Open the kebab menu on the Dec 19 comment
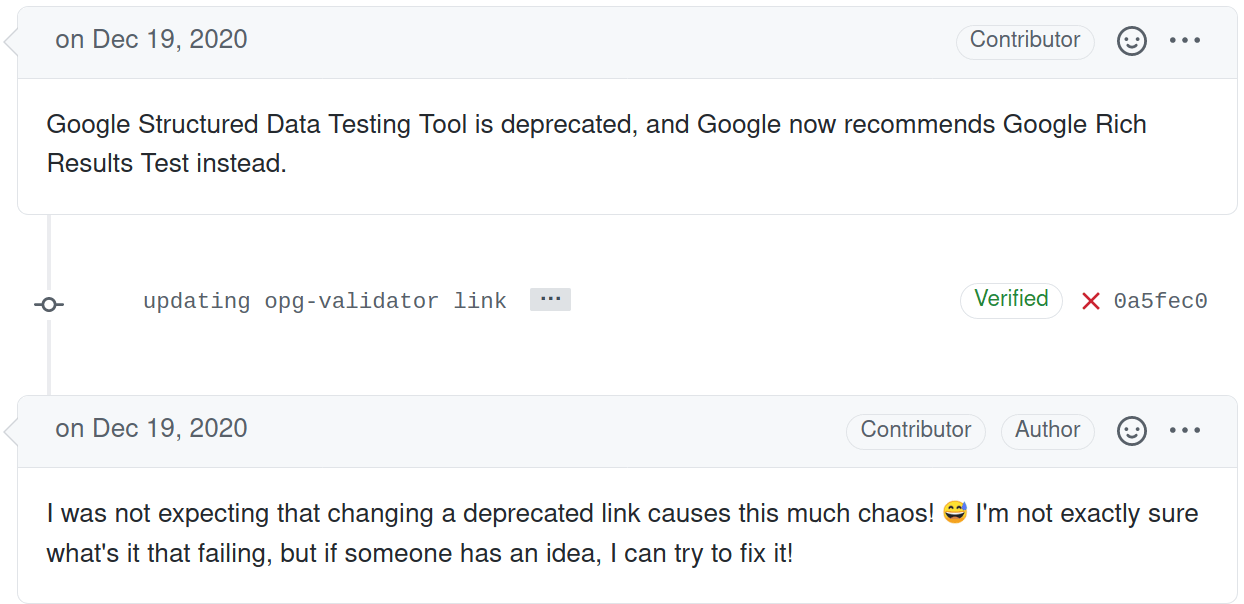This screenshot has width=1244, height=604. tap(1186, 41)
